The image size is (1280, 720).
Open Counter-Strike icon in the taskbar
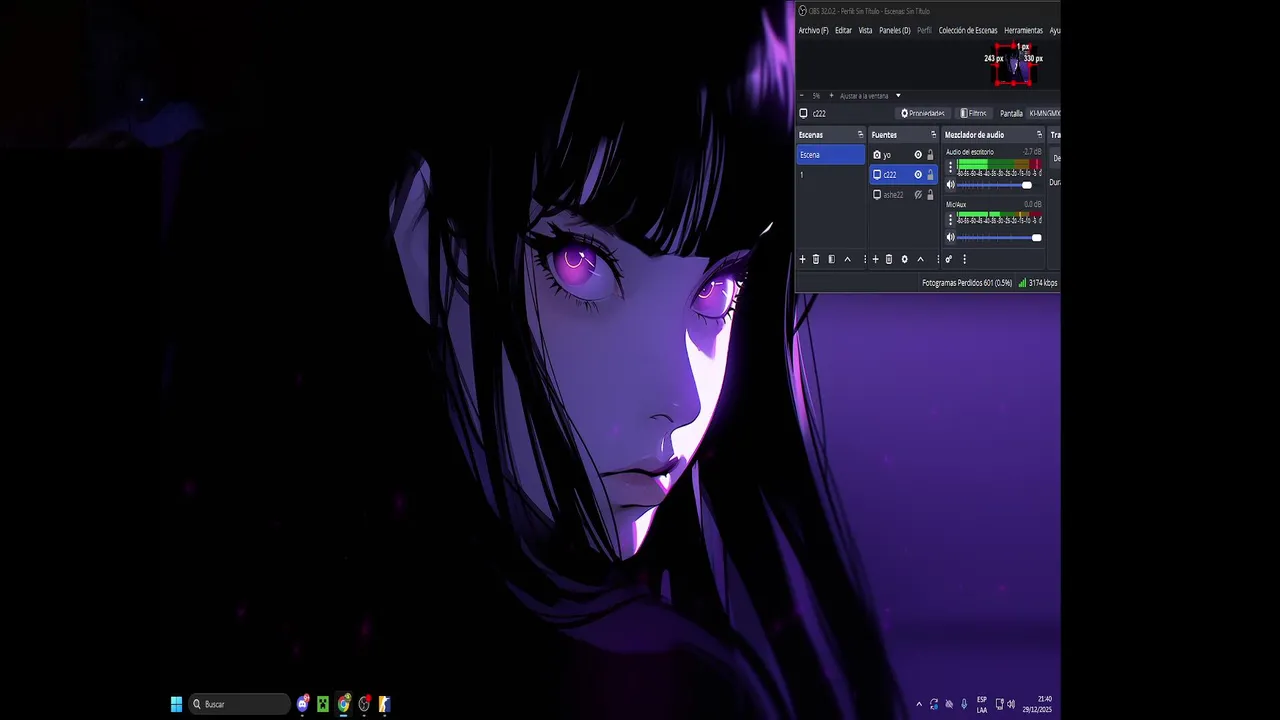tap(384, 704)
